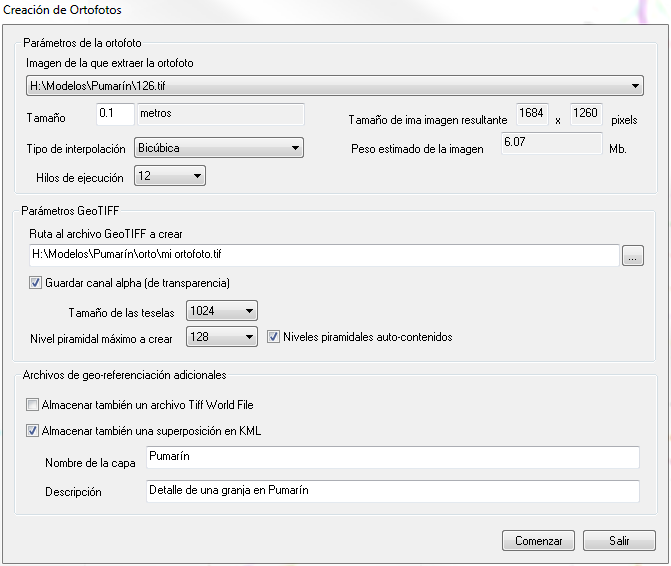Toggle Guardar canal alpha checkbox

coord(36,283)
